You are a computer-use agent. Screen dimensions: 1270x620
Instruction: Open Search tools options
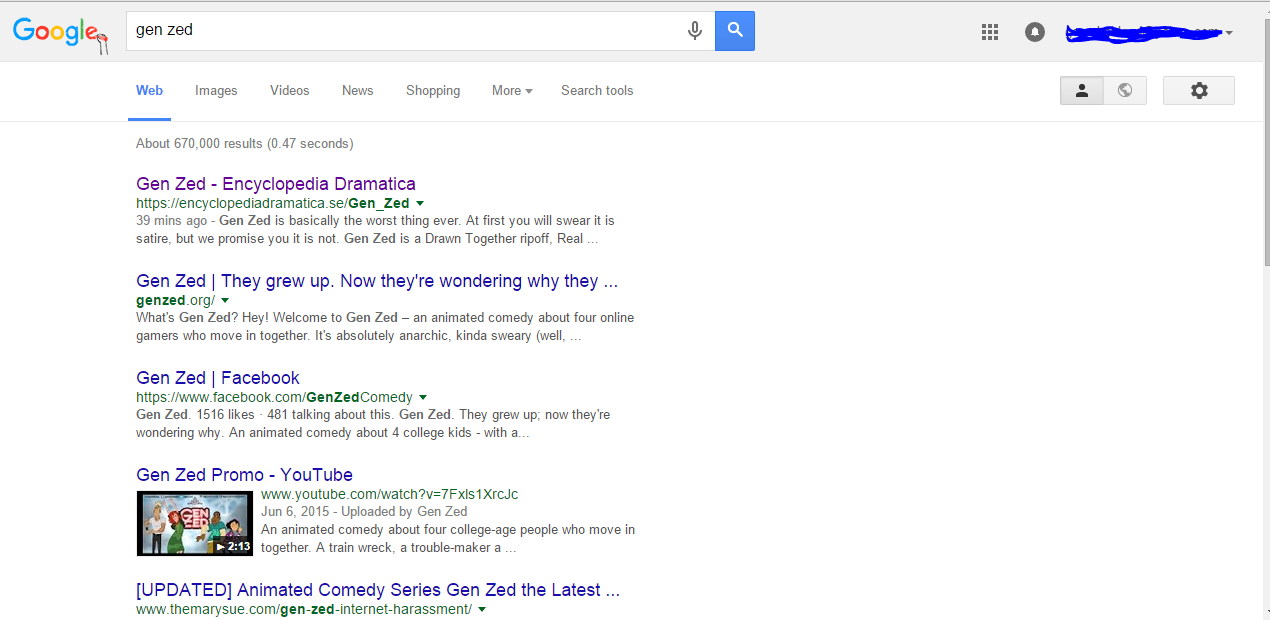click(x=597, y=91)
